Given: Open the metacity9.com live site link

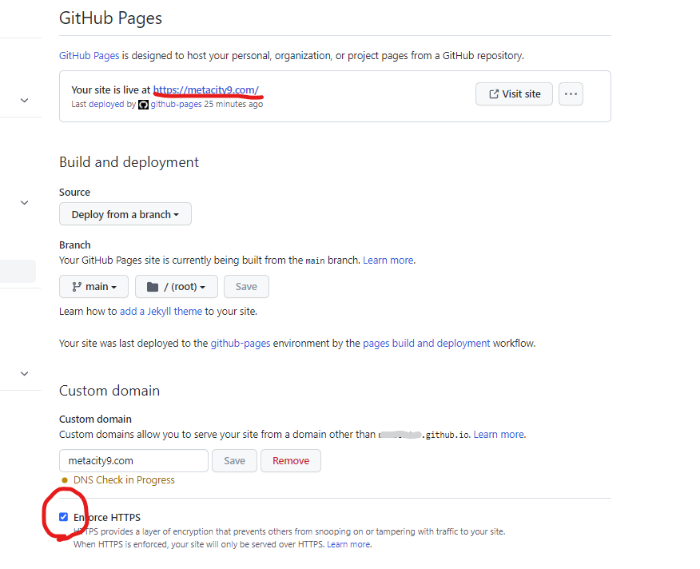Looking at the screenshot, I should (205, 90).
